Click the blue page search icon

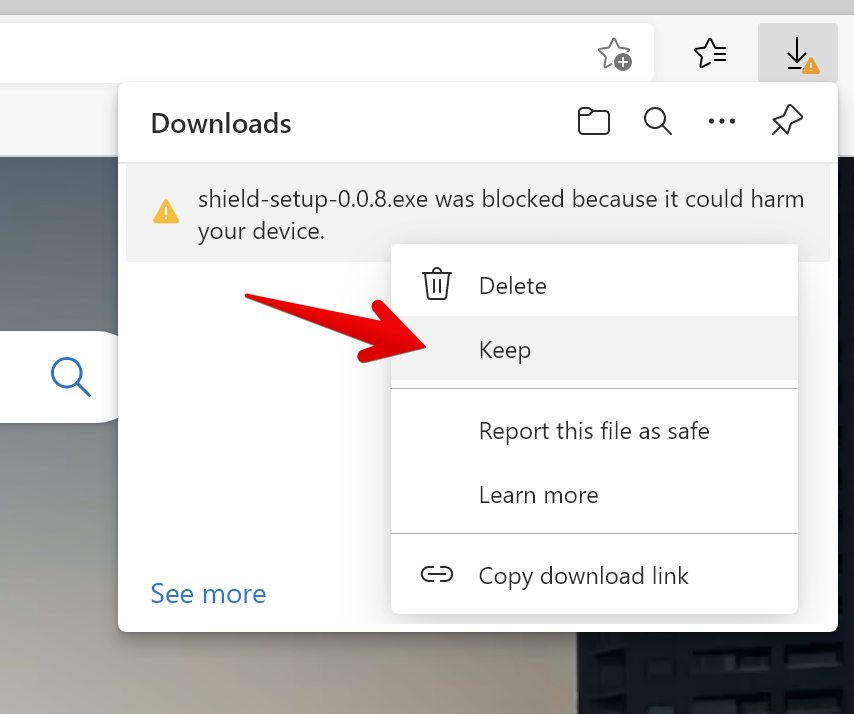click(x=71, y=376)
